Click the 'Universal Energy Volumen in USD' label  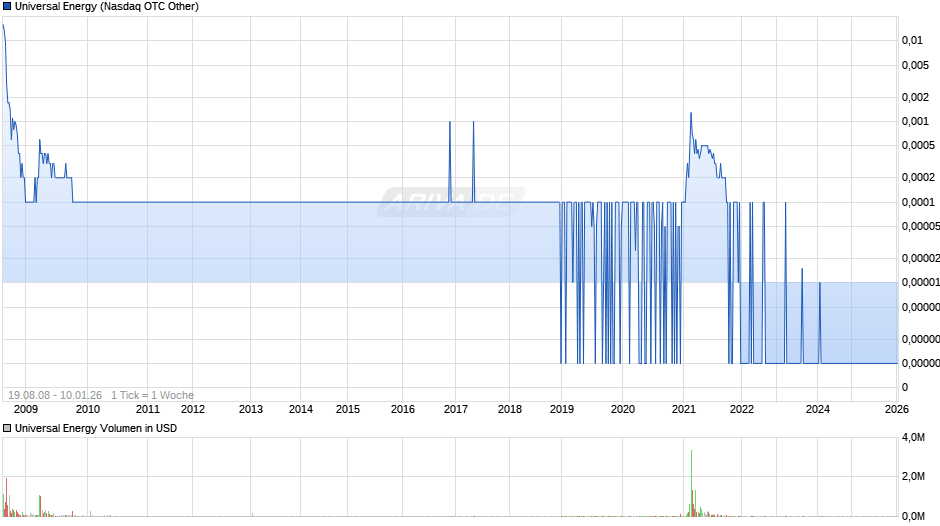pos(96,428)
